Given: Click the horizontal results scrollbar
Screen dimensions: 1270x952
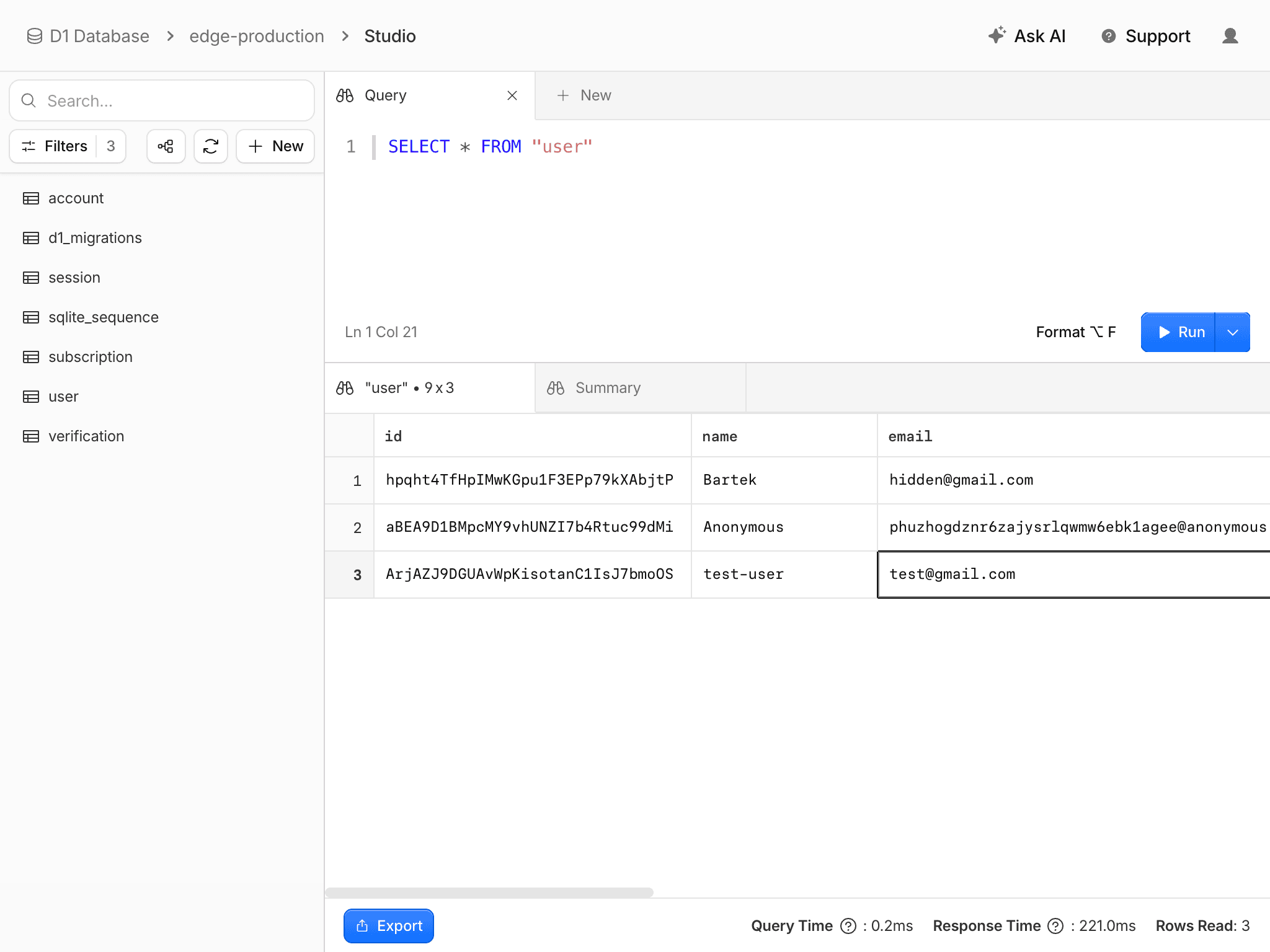Looking at the screenshot, I should pos(489,892).
